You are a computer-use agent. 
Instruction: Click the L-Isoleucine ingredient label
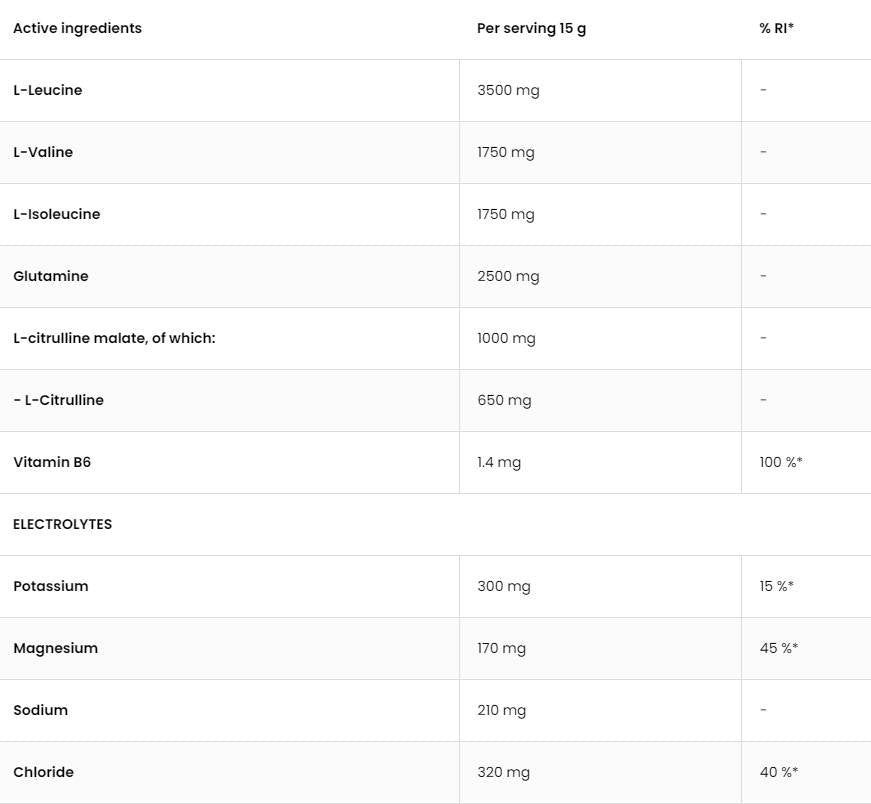[x=57, y=214]
